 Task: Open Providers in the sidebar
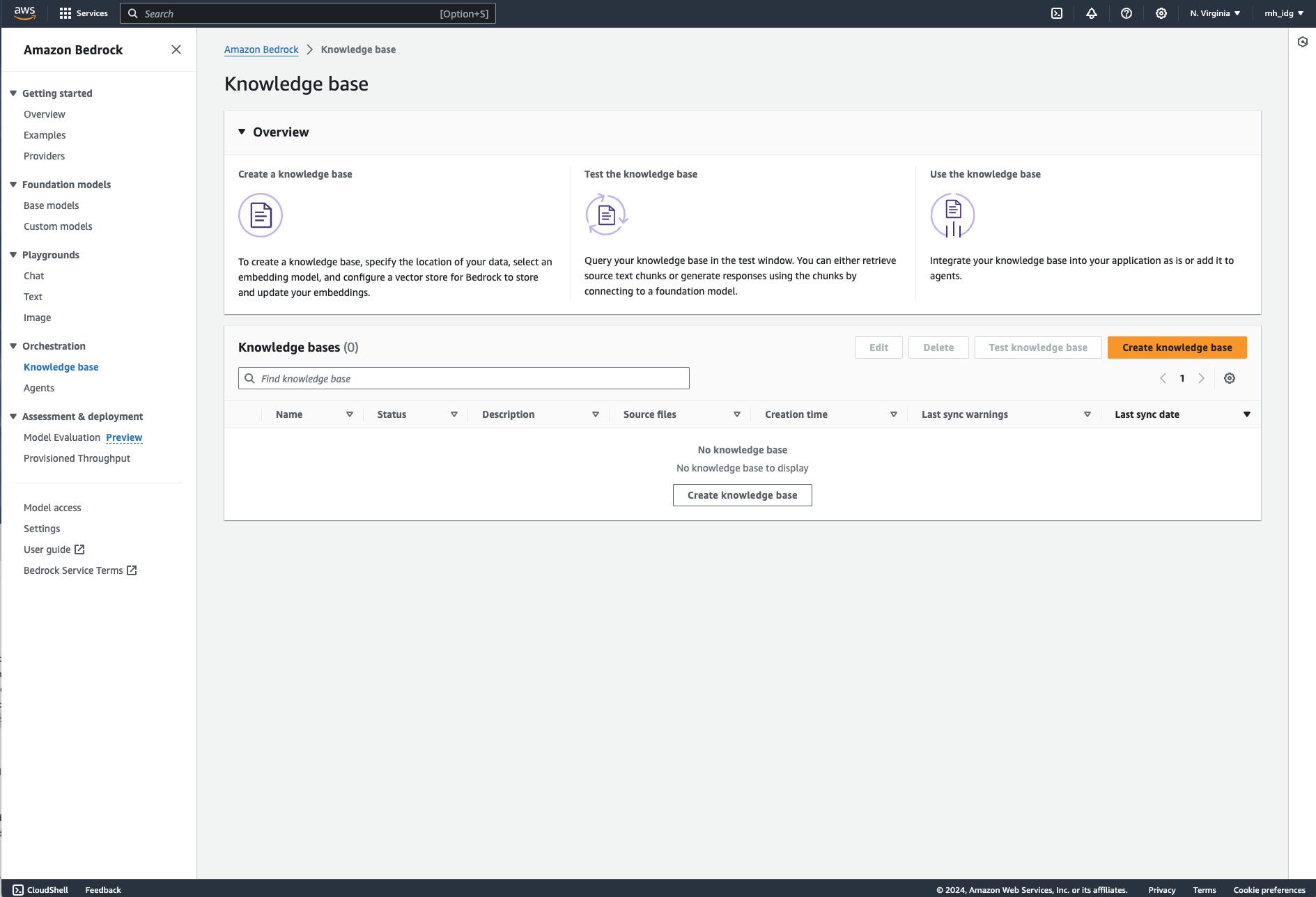point(44,156)
